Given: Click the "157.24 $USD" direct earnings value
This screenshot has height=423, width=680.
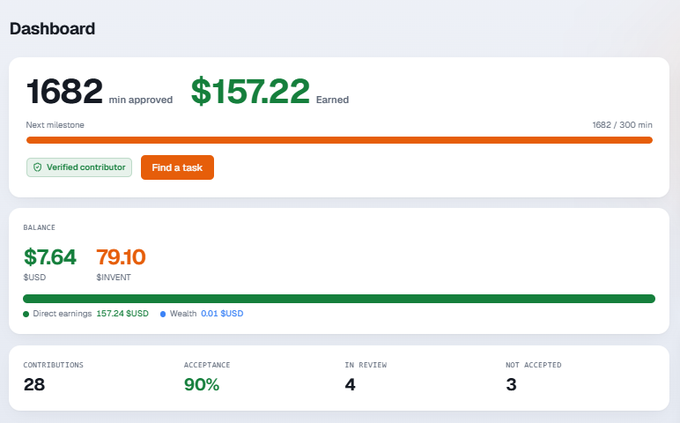Looking at the screenshot, I should tap(122, 314).
